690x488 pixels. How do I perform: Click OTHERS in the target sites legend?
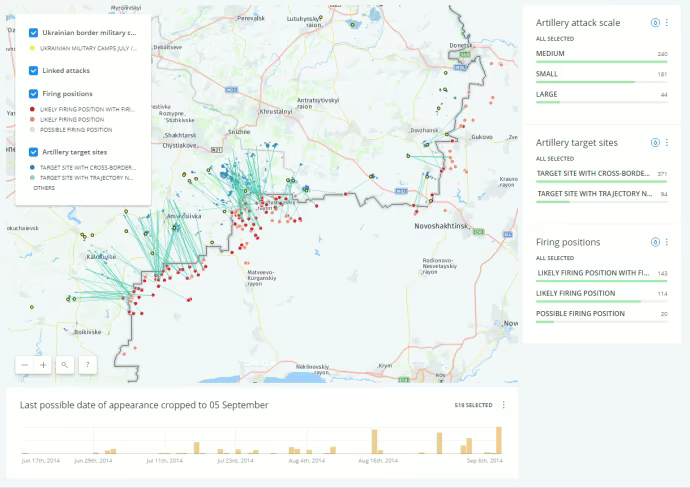[x=44, y=187]
